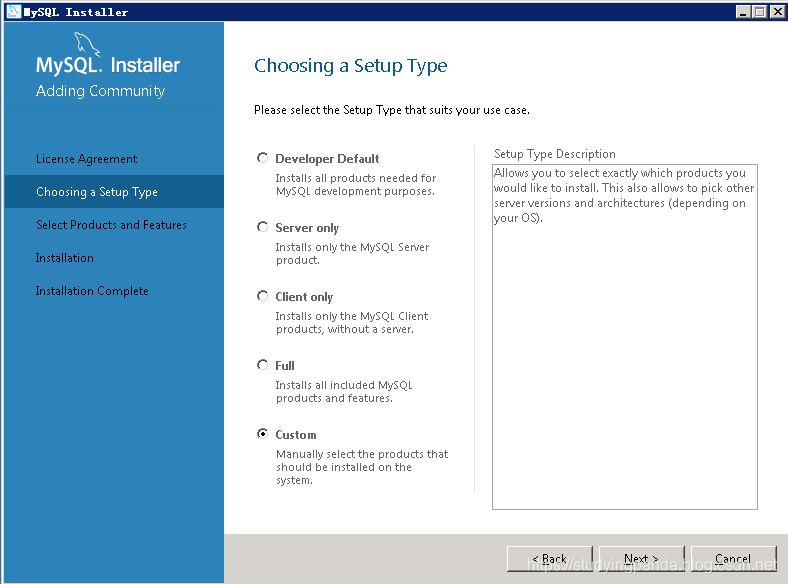The image size is (788, 584).
Task: Click the Custom radio button
Action: pos(262,434)
